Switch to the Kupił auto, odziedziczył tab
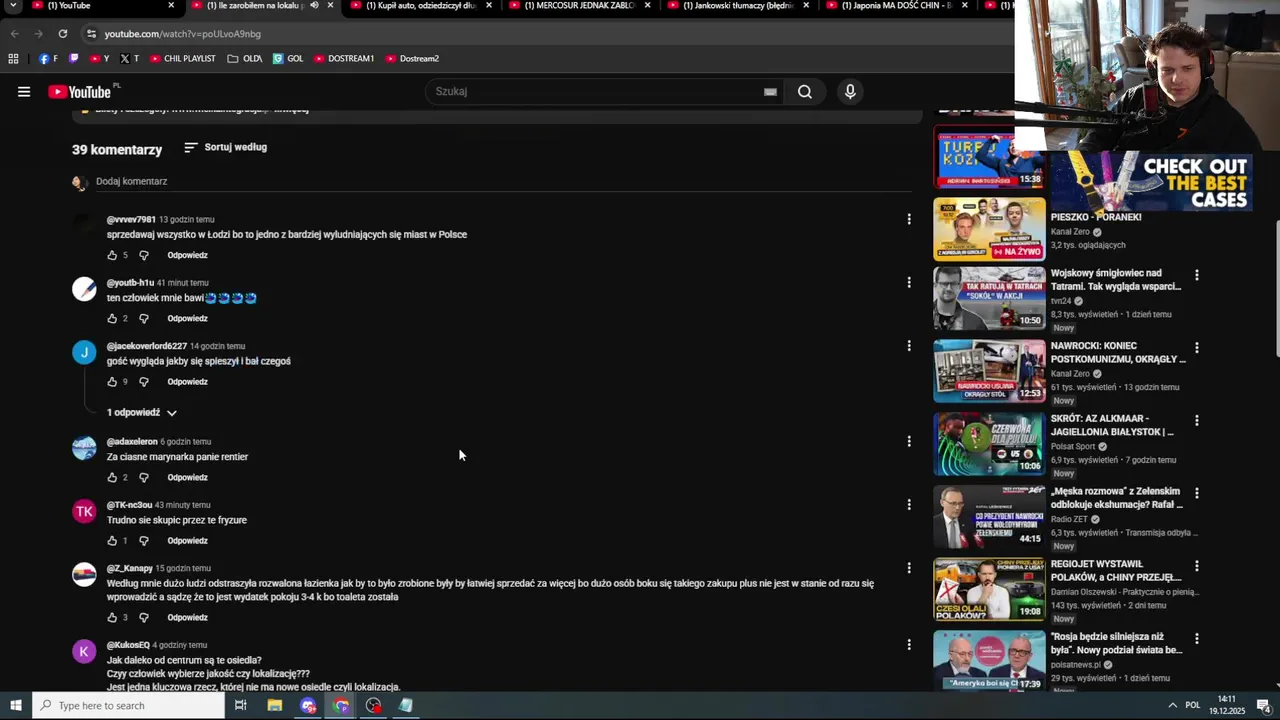1280x720 pixels. 420,6
